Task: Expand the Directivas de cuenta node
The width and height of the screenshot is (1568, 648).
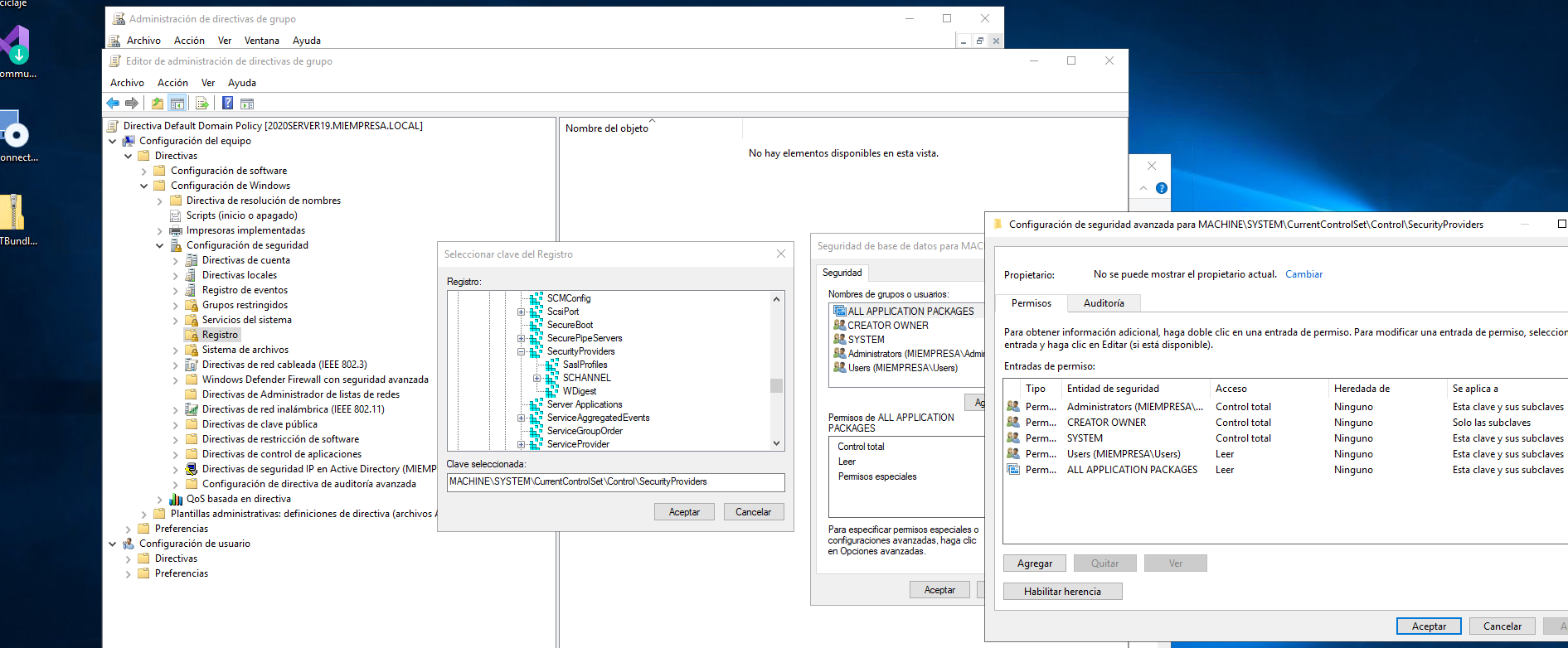Action: point(176,260)
